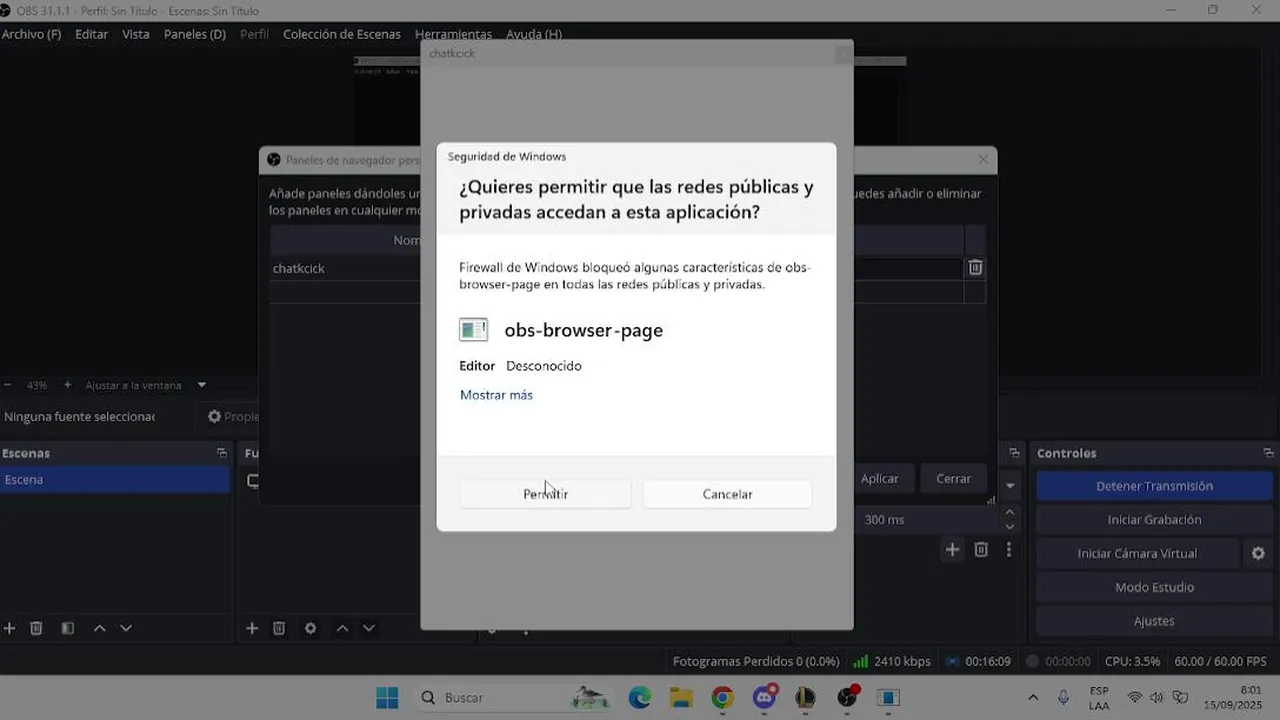Click Permitir in Windows security dialog
The image size is (1280, 720).
tap(545, 494)
